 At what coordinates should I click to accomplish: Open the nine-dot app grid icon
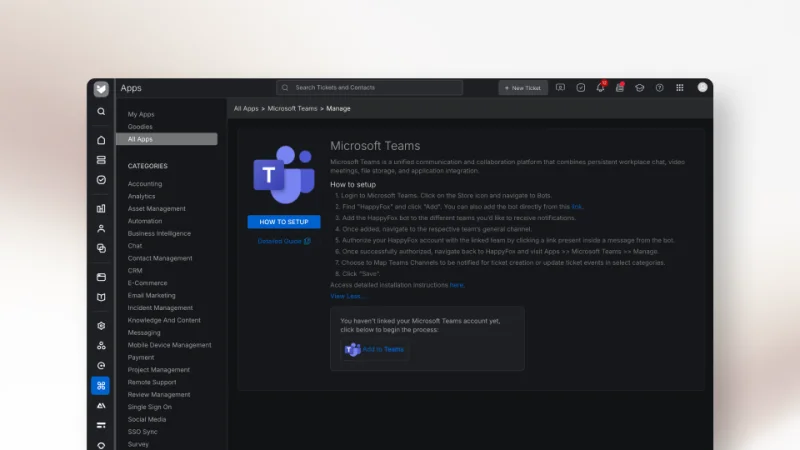point(680,88)
